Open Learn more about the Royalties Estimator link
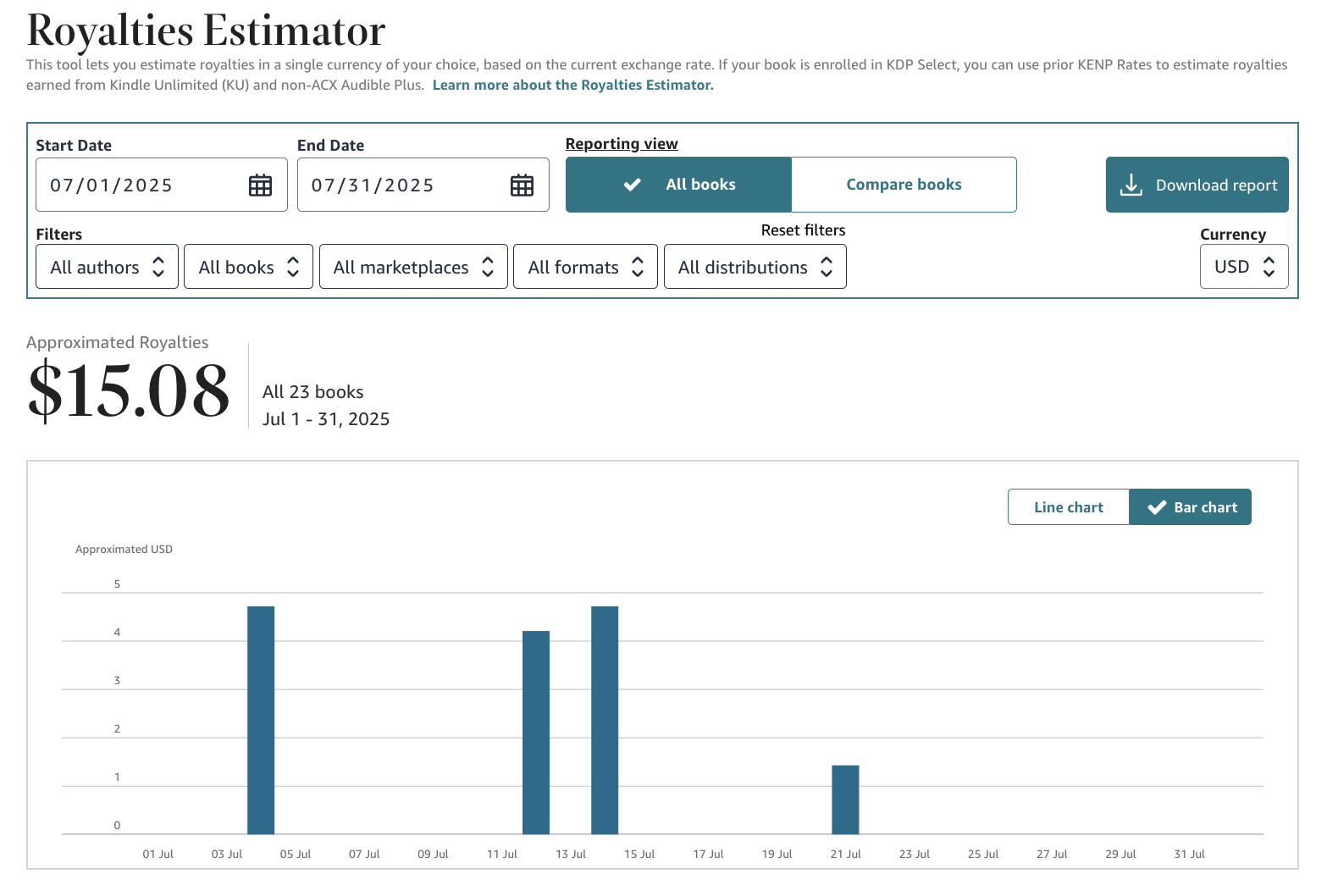Viewport: 1338px width, 896px height. [x=573, y=85]
